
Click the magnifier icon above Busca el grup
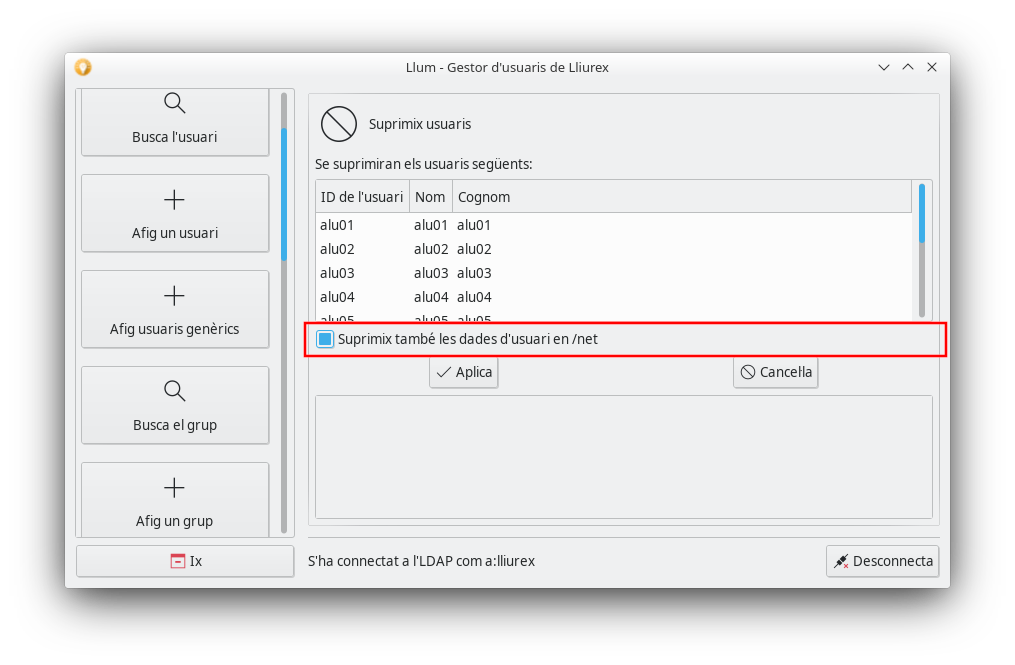click(x=174, y=391)
